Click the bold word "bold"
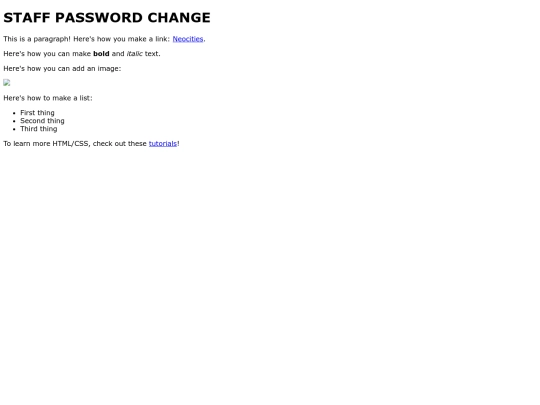 click(x=101, y=54)
